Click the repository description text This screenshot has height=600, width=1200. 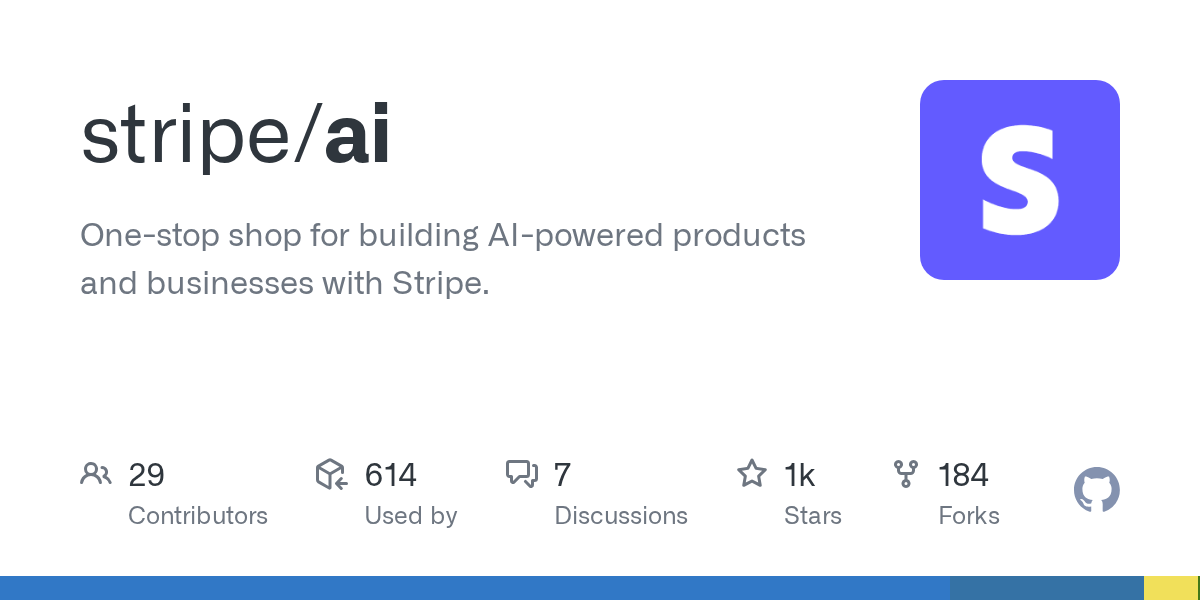click(x=443, y=259)
